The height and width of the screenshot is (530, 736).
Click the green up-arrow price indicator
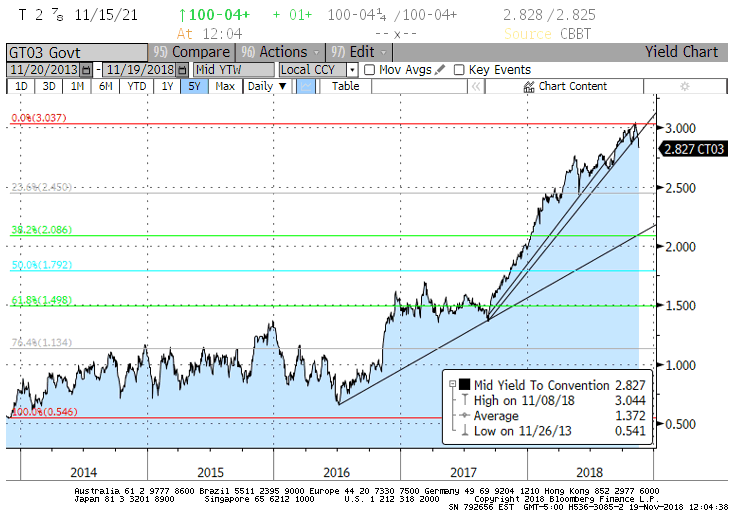(x=182, y=15)
